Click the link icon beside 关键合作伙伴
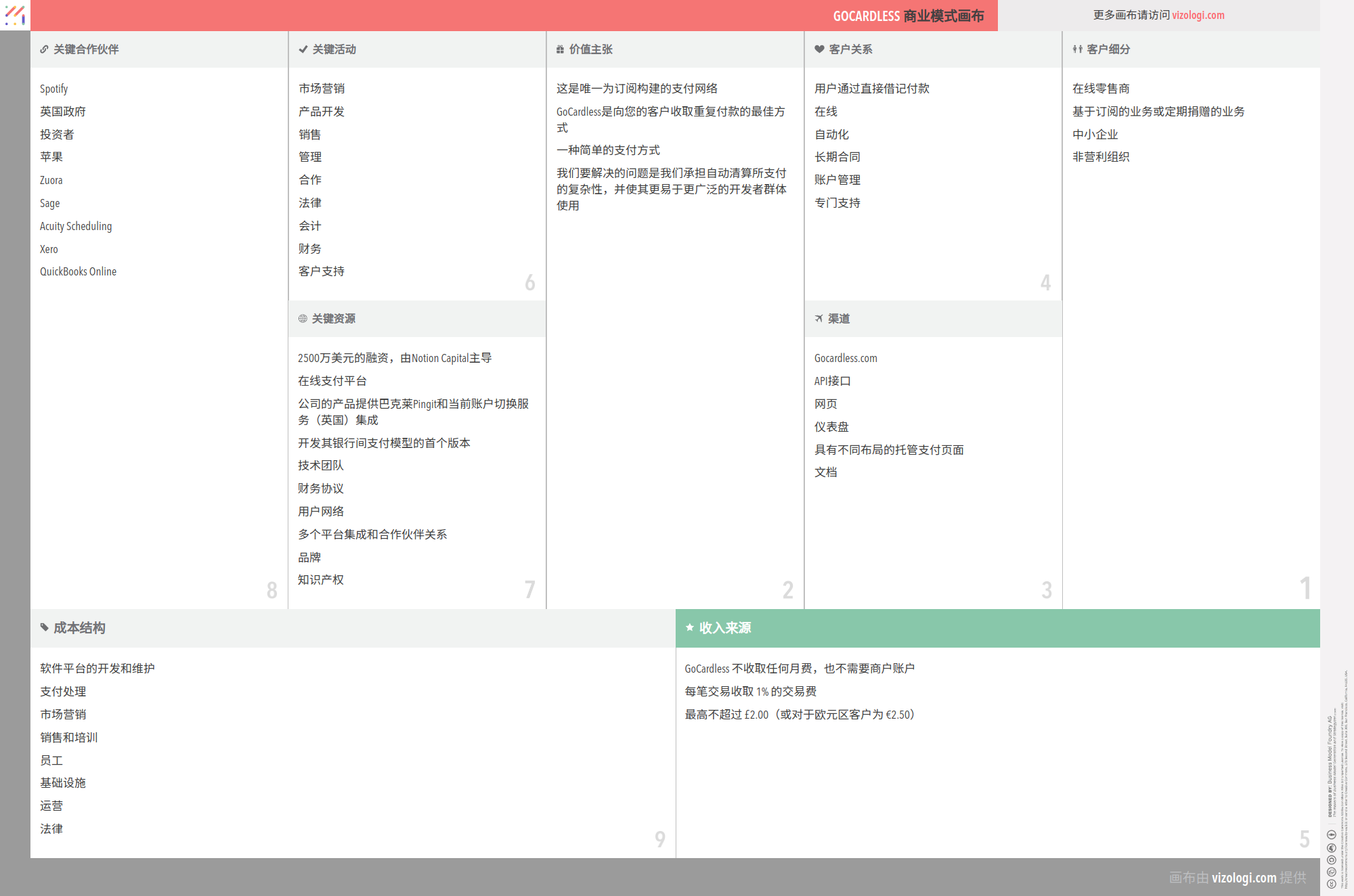This screenshot has width=1354, height=896. (44, 49)
